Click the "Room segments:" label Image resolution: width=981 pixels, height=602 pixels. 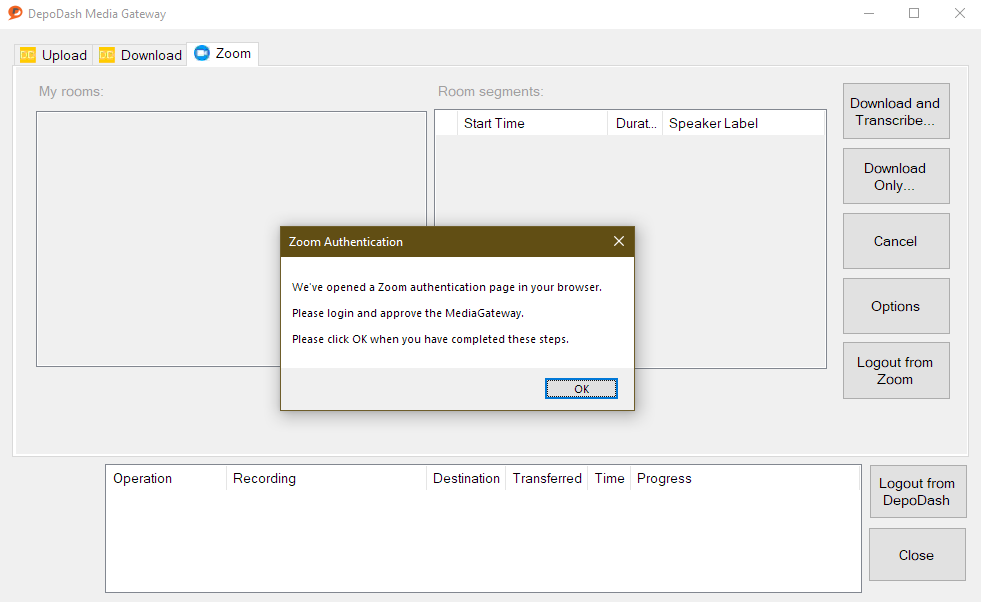(x=490, y=91)
